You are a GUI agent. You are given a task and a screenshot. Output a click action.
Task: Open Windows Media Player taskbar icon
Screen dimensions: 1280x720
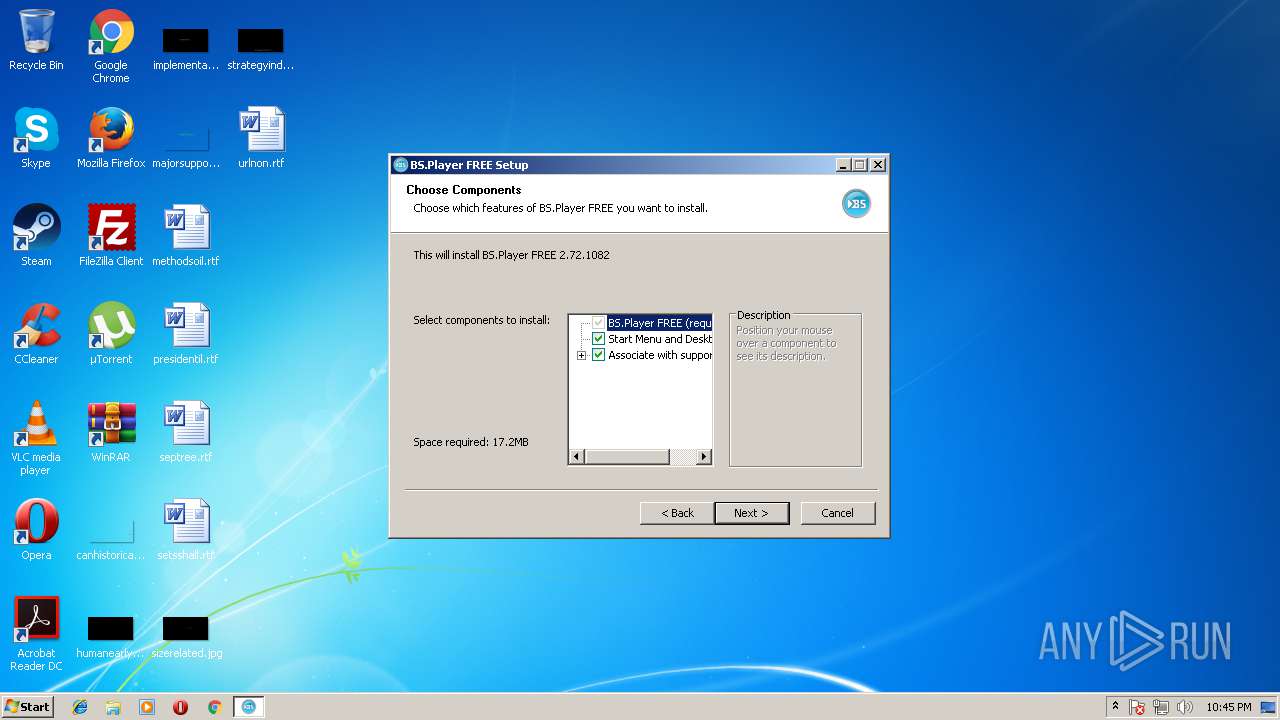[147, 707]
